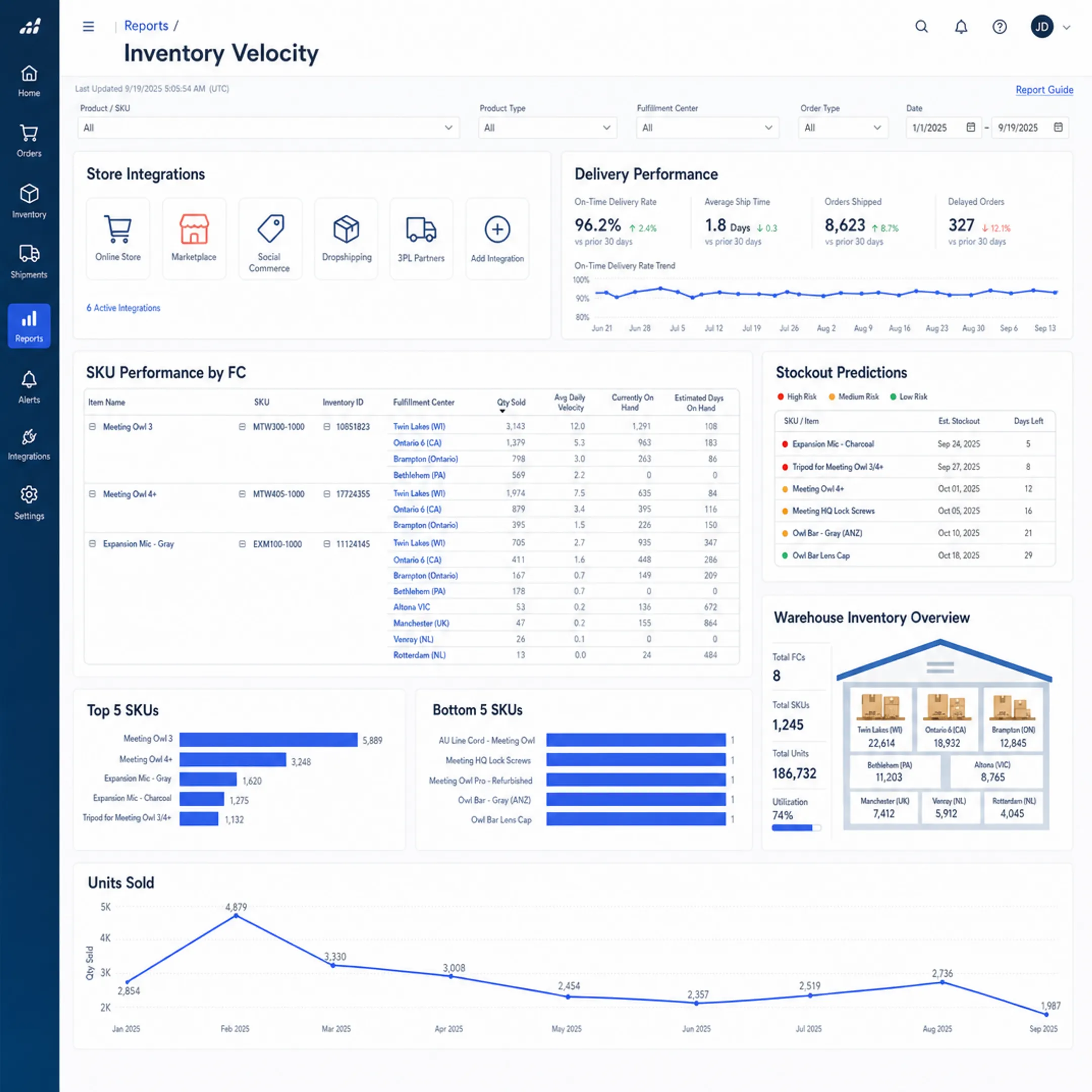This screenshot has height=1092, width=1092.
Task: Open the hamburger menu icon
Action: pyautogui.click(x=88, y=27)
